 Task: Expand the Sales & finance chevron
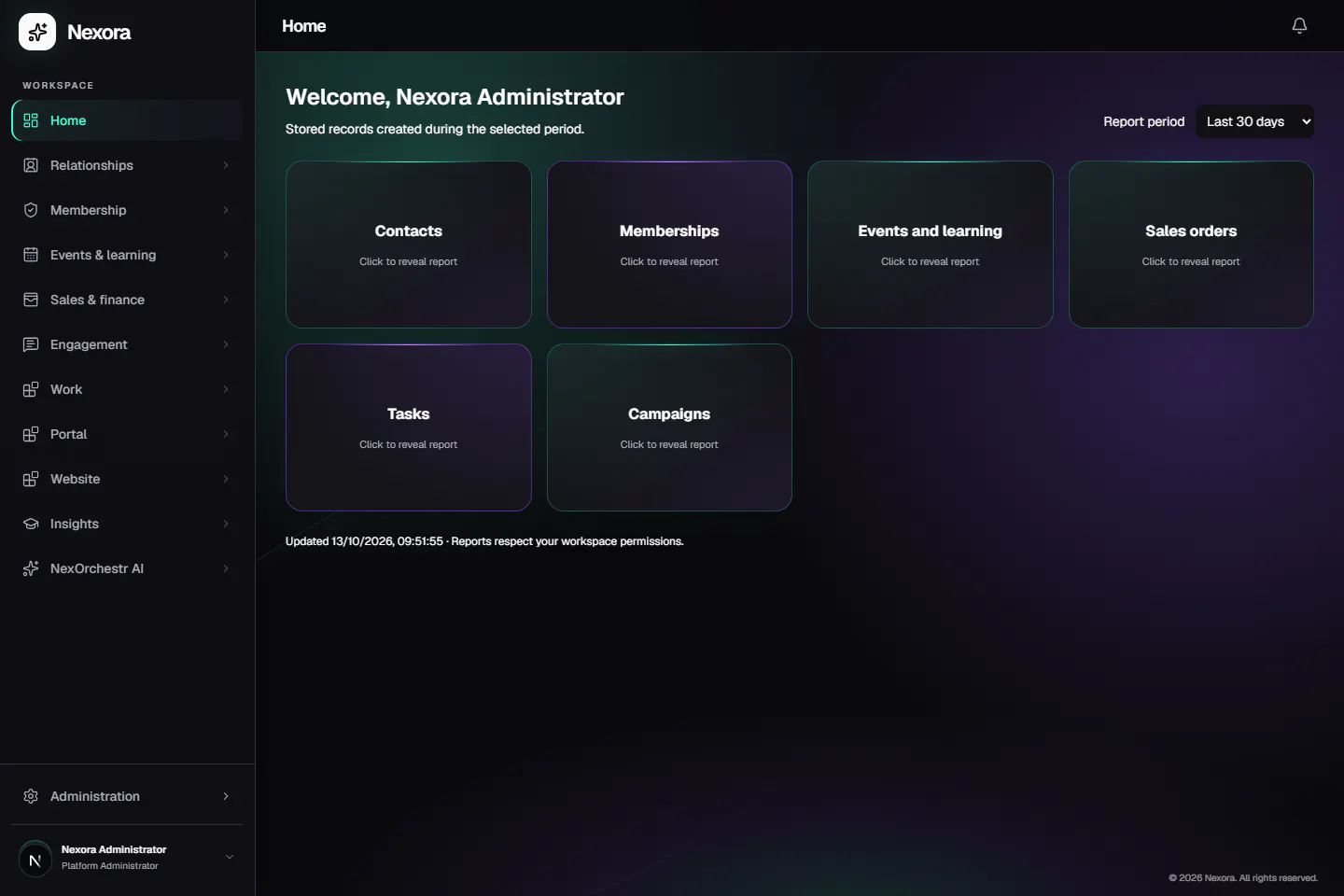226,300
